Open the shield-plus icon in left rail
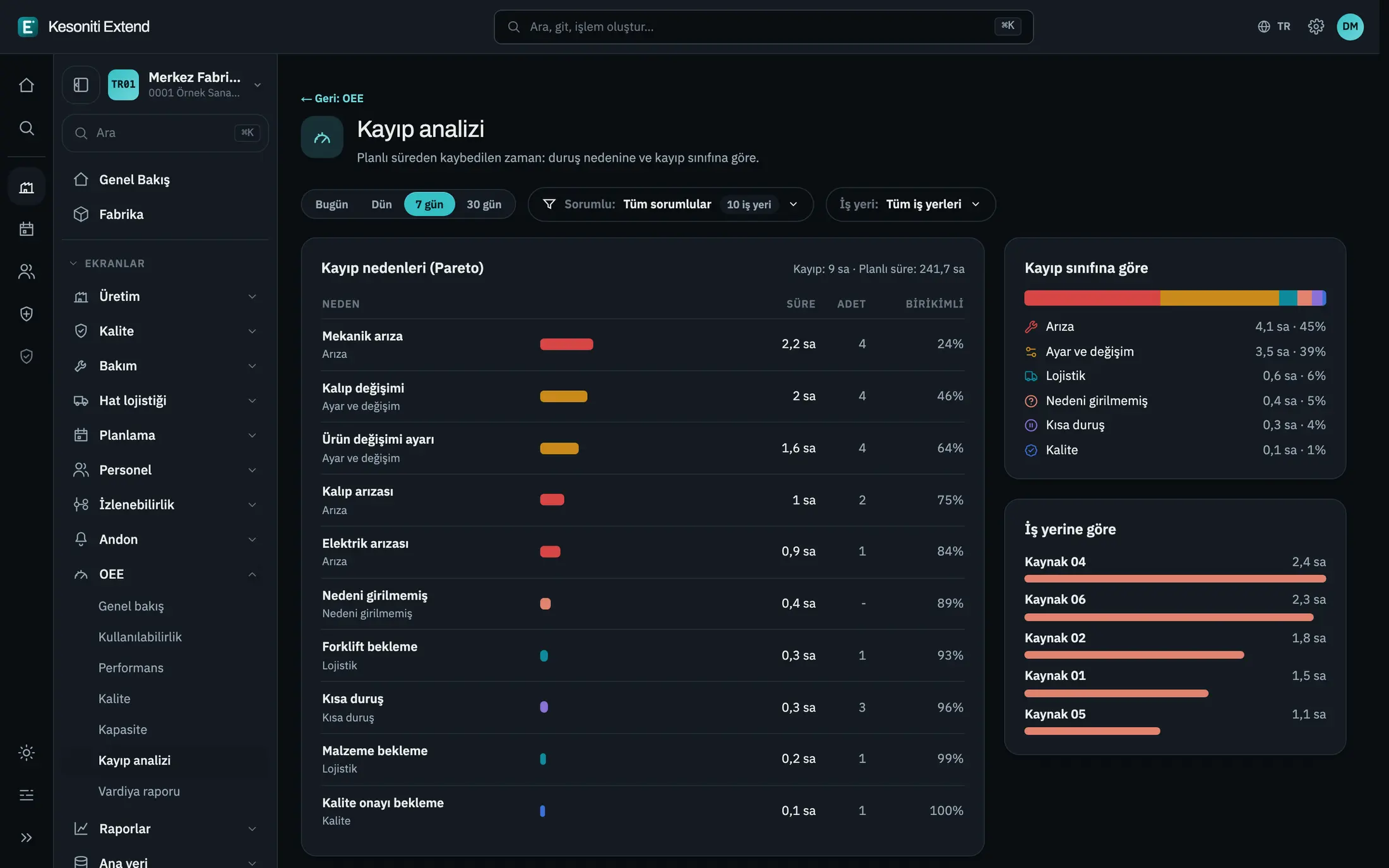 point(27,314)
